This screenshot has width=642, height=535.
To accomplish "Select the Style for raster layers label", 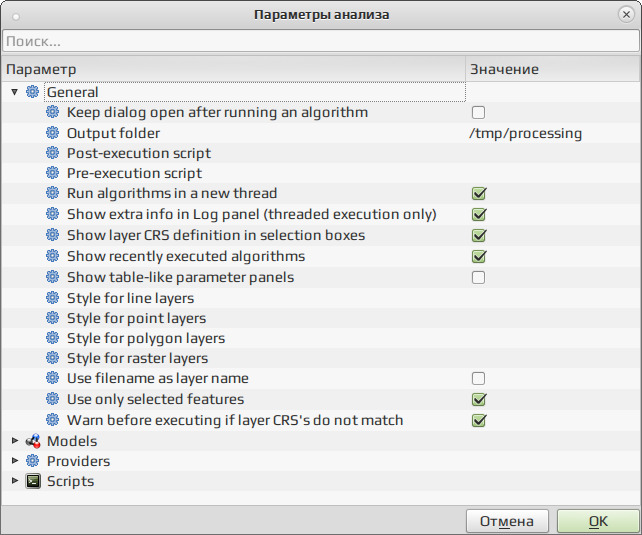I will (x=138, y=358).
